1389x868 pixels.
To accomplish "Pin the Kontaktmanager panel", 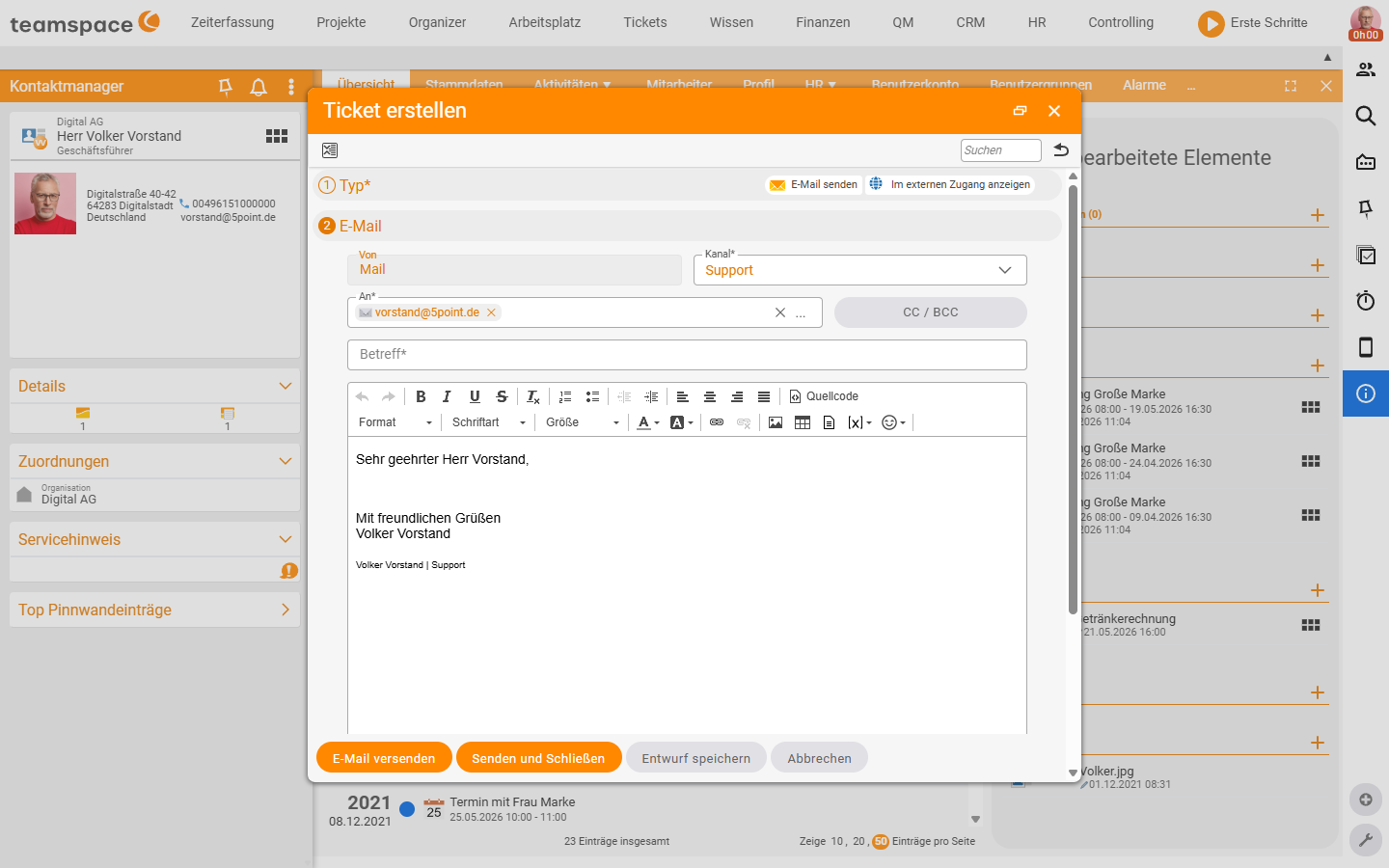I will tap(226, 87).
